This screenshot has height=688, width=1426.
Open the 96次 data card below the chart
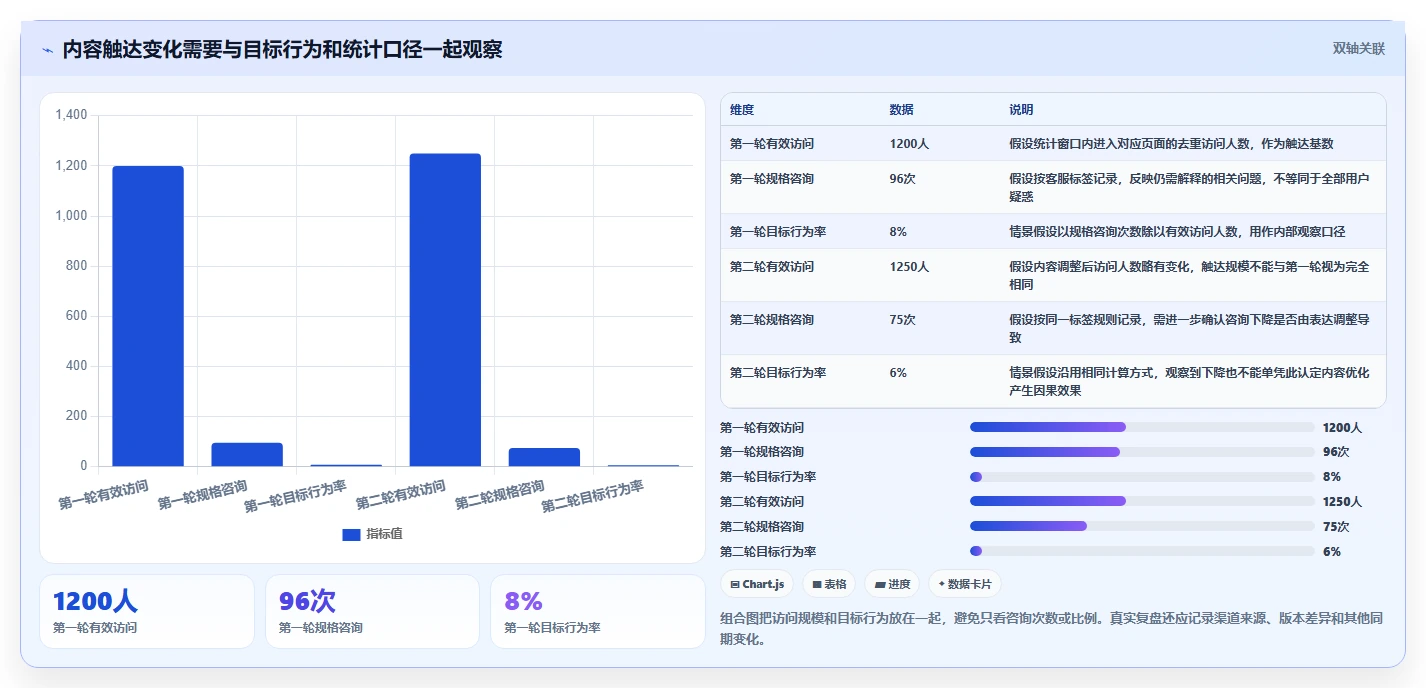pyautogui.click(x=372, y=611)
